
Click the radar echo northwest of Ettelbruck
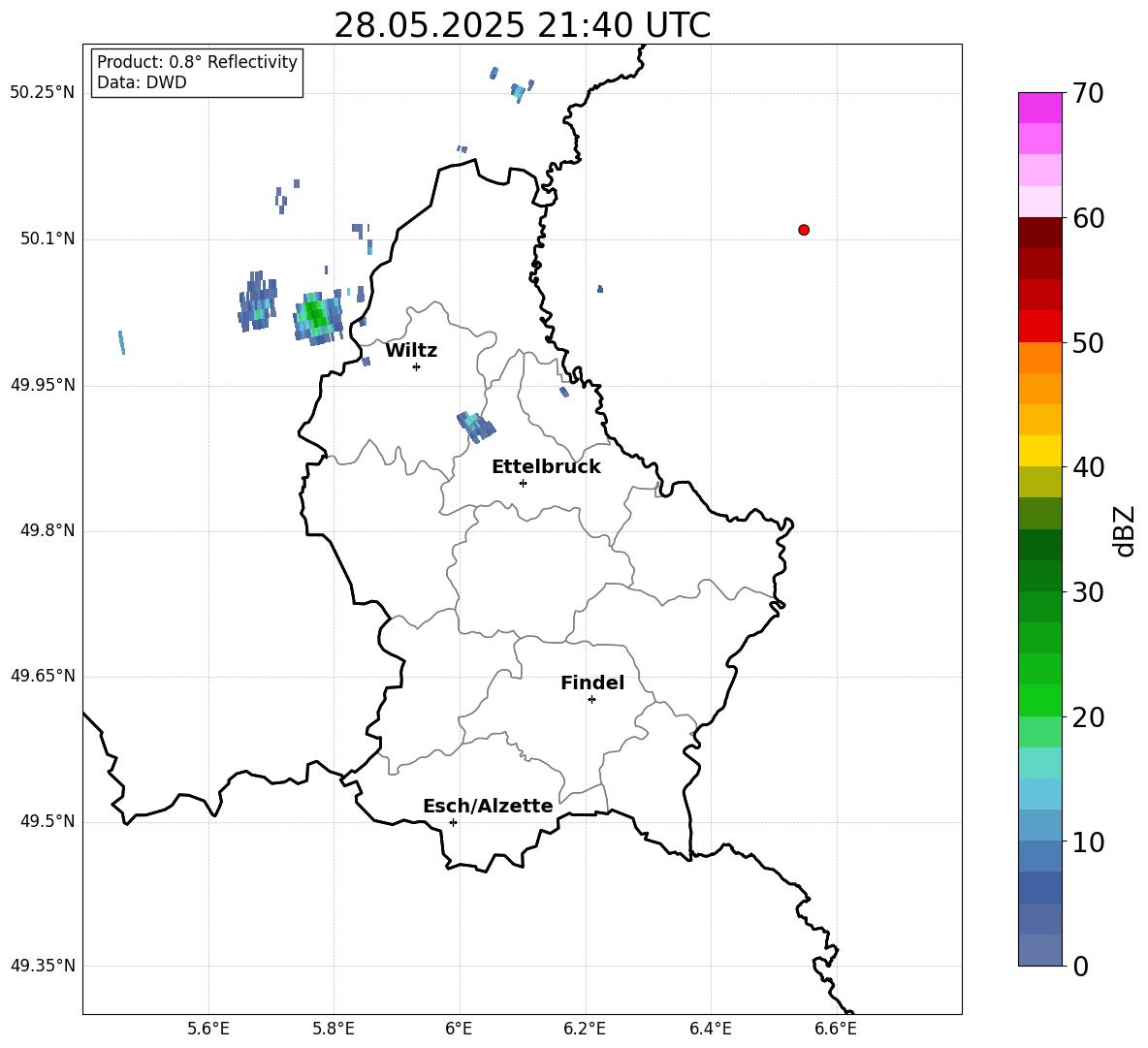coord(476,427)
